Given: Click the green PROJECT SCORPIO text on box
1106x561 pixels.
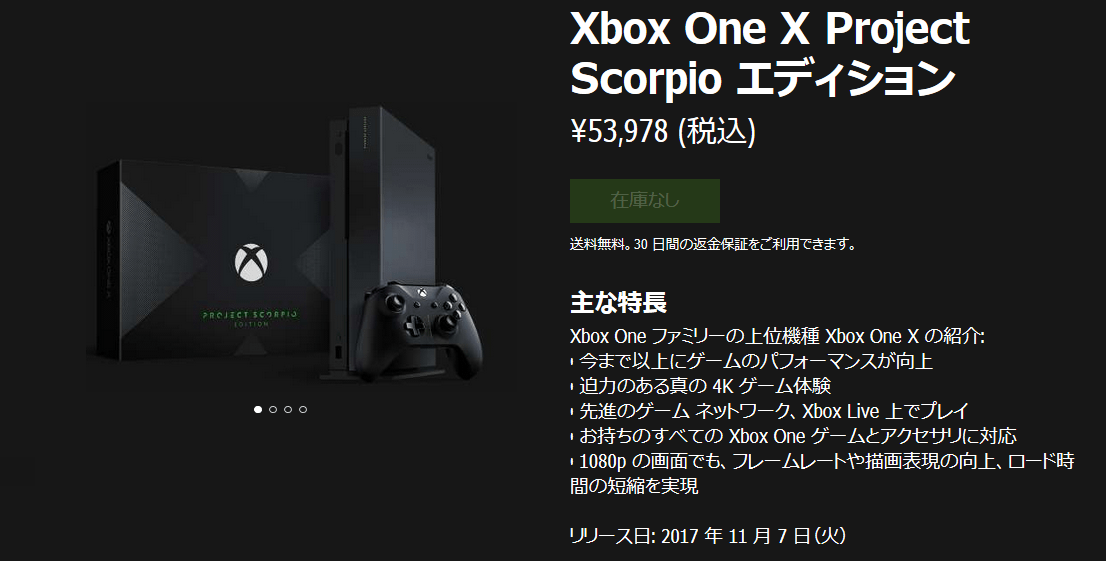Looking at the screenshot, I should click(250, 315).
